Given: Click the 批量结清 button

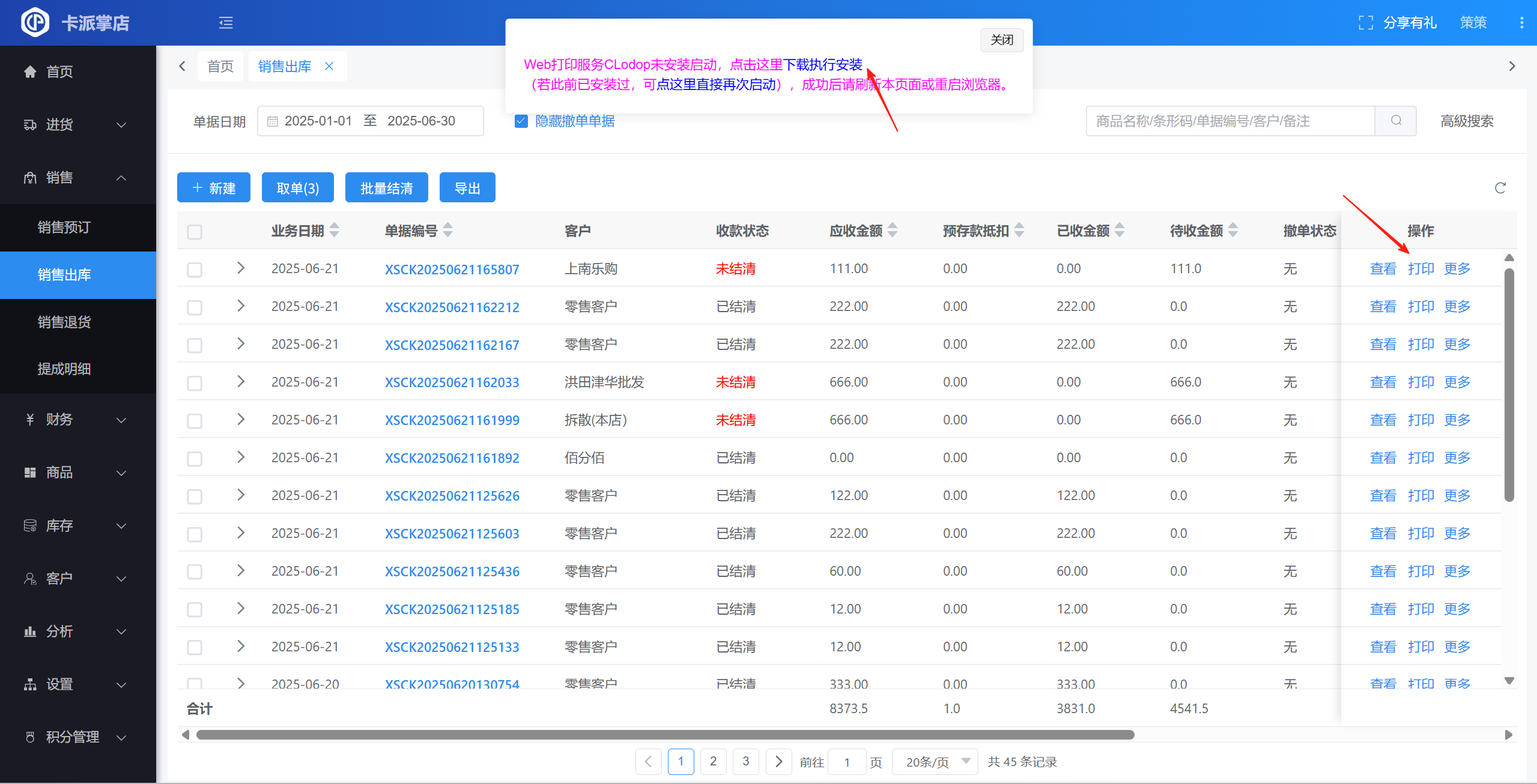Looking at the screenshot, I should point(386,188).
